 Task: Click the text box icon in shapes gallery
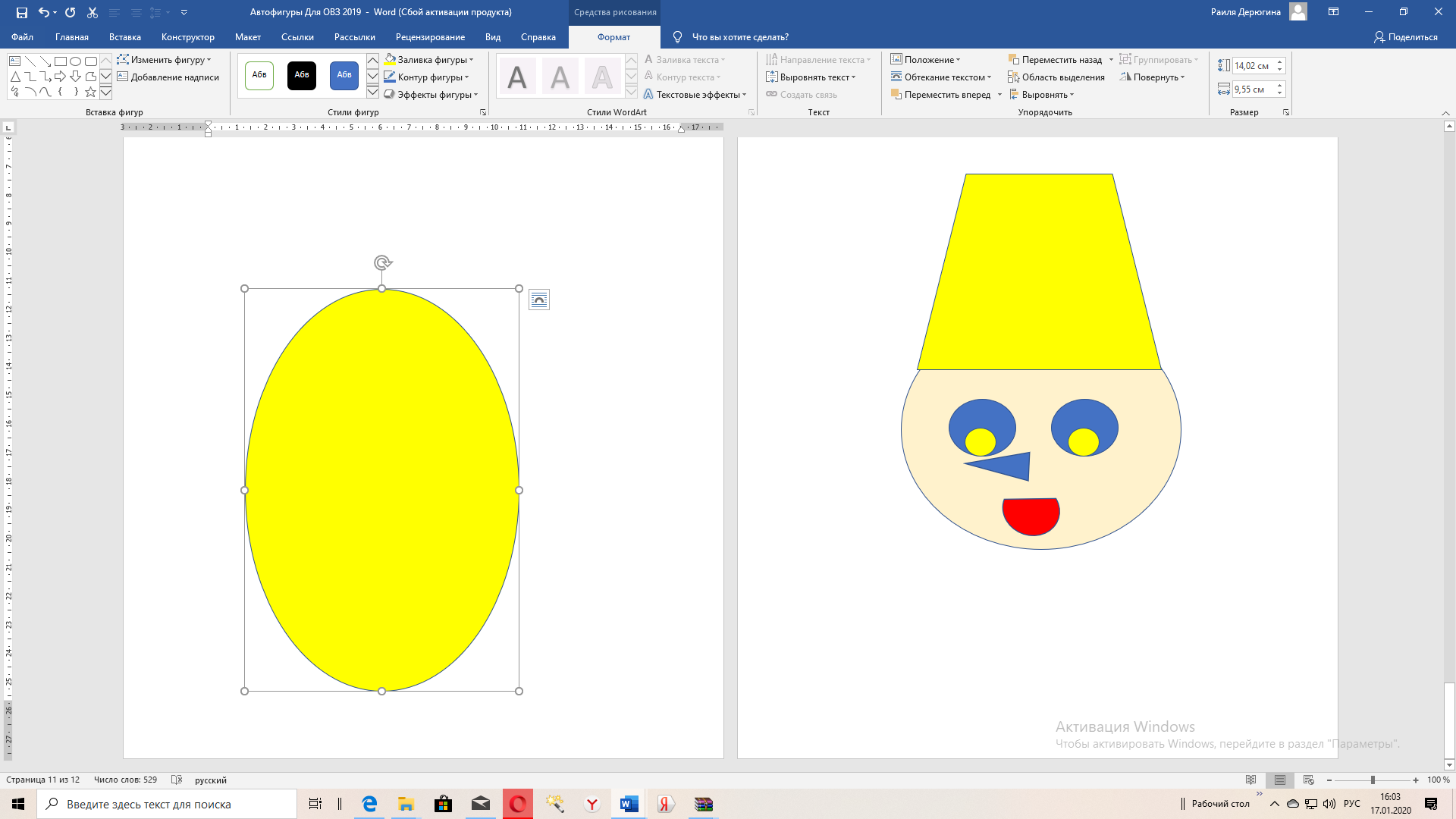[x=15, y=61]
